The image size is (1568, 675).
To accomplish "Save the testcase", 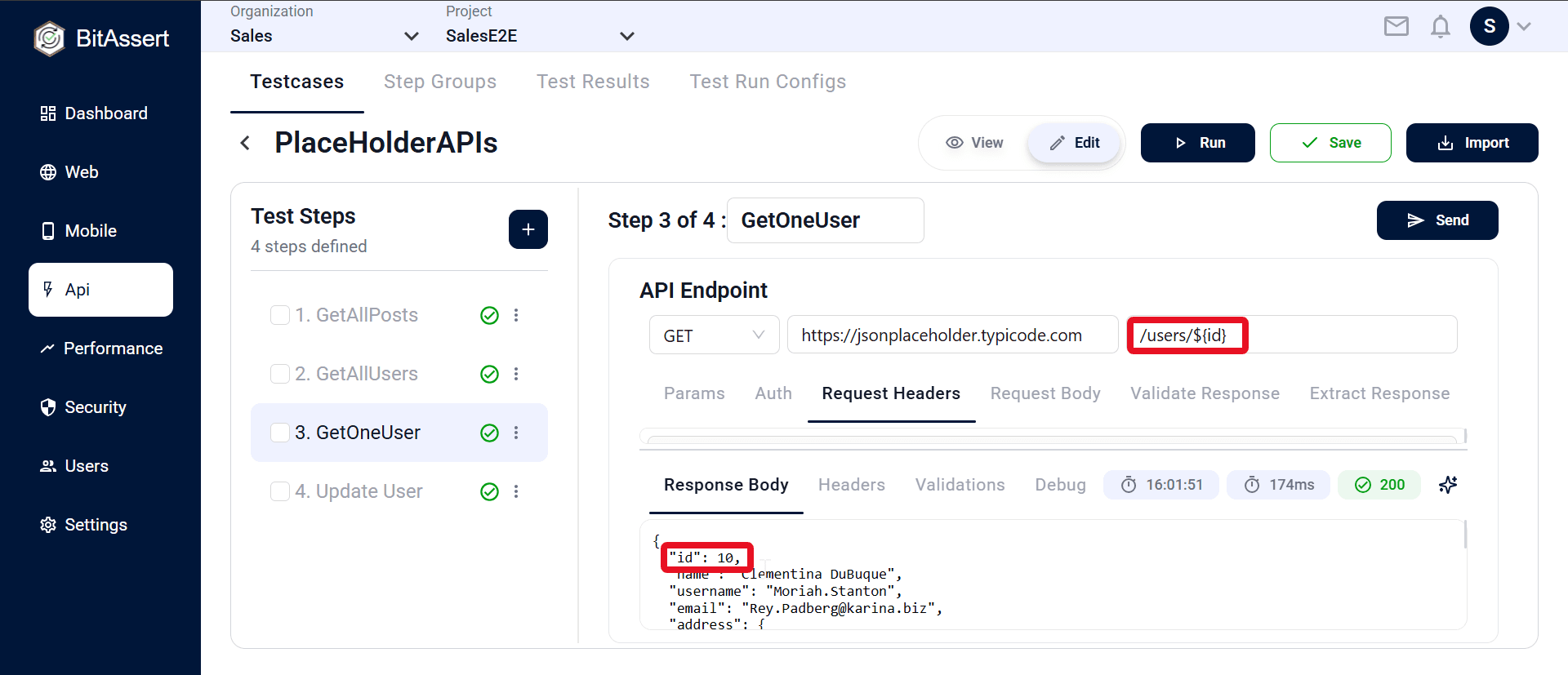I will (1330, 143).
